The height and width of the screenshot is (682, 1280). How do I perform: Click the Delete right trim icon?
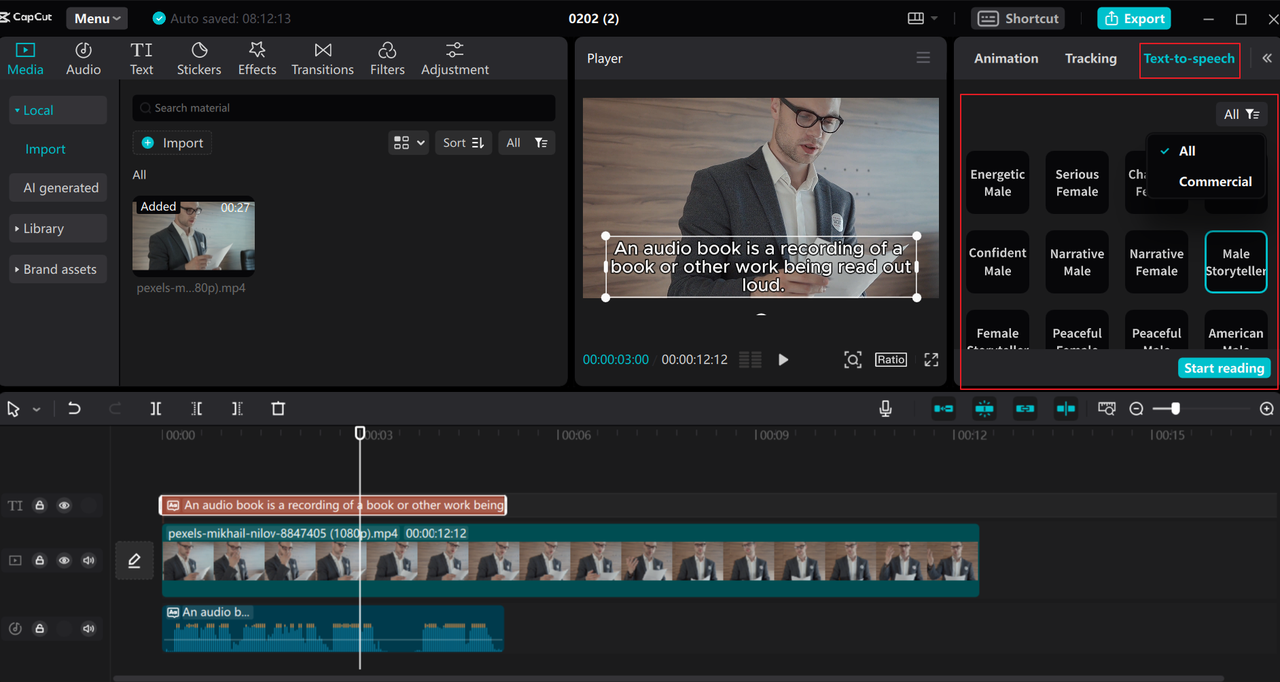(x=237, y=408)
